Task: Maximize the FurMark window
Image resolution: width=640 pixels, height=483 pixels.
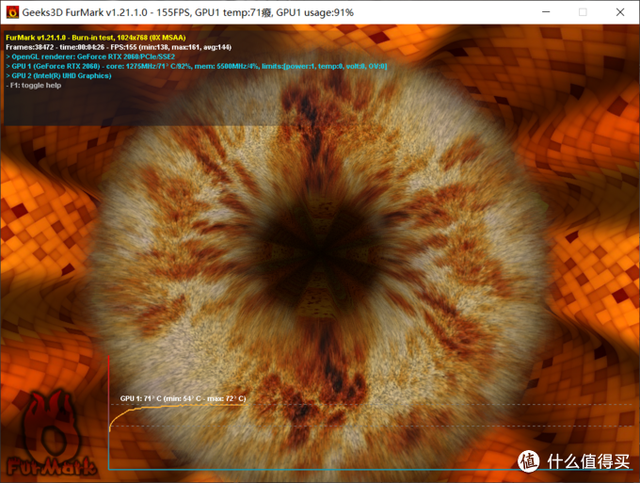Action: (583, 12)
